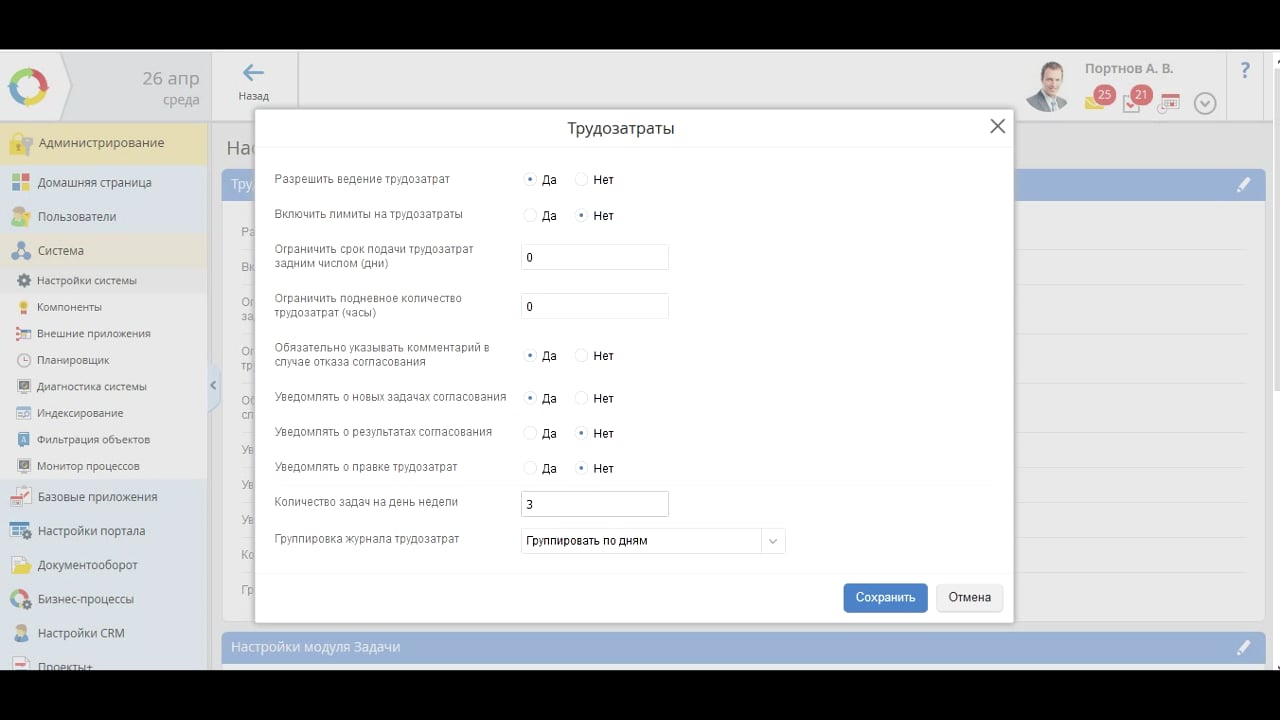Open Настройки системы item

103,281
